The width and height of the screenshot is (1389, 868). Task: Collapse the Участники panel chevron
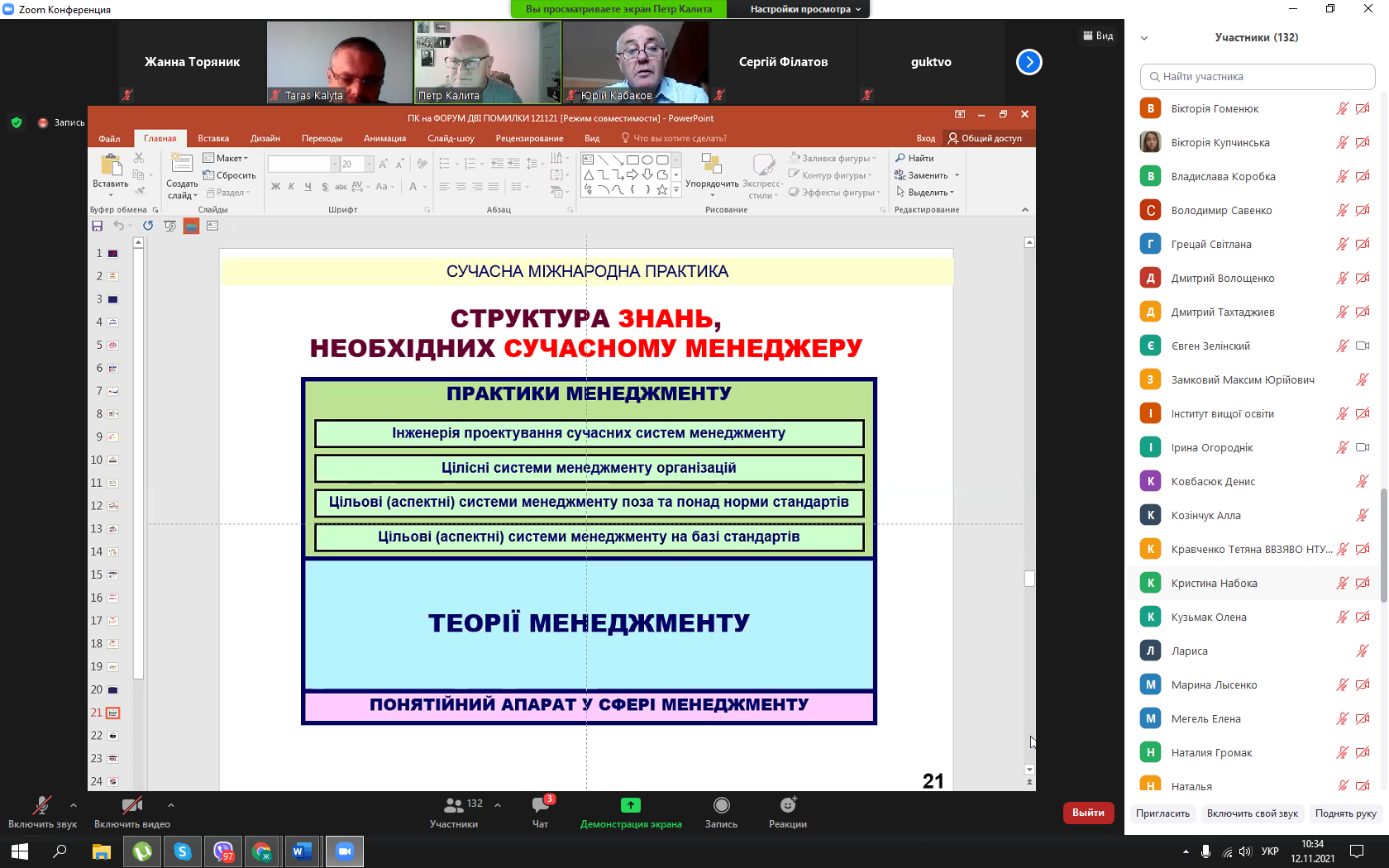click(x=1144, y=38)
